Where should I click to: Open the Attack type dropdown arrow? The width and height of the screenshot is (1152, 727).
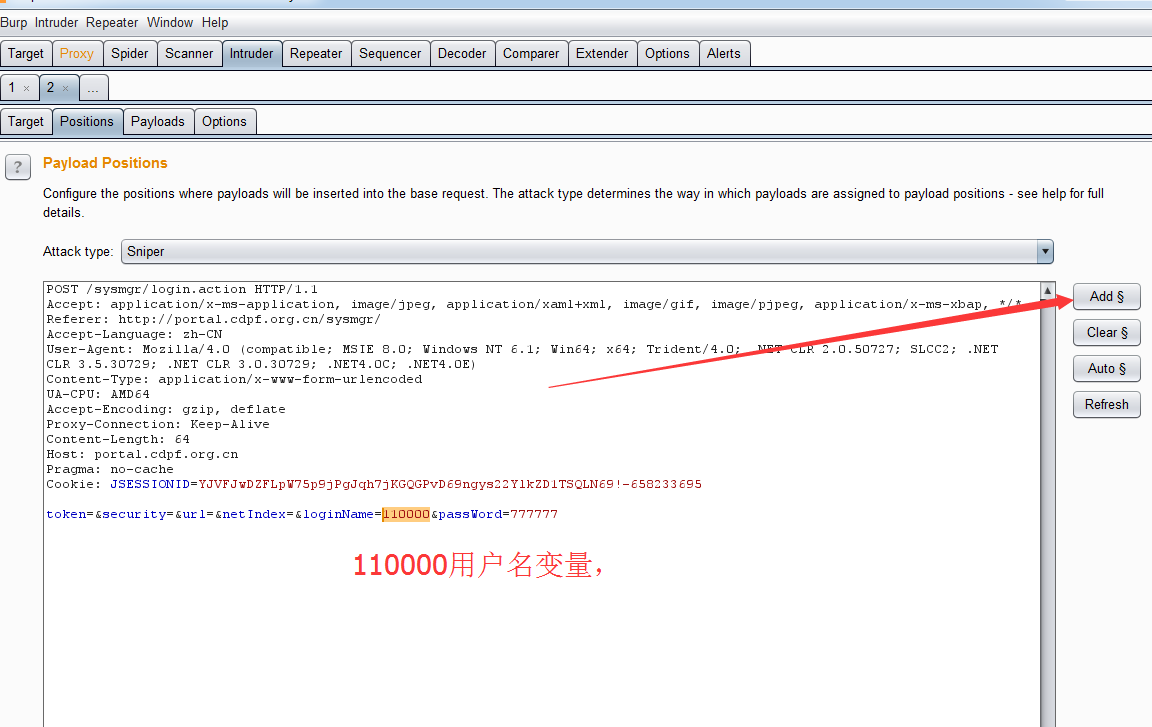1045,252
